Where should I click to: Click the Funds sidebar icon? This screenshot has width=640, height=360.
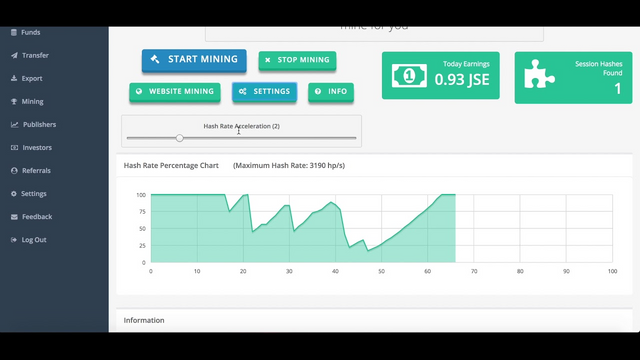14,32
